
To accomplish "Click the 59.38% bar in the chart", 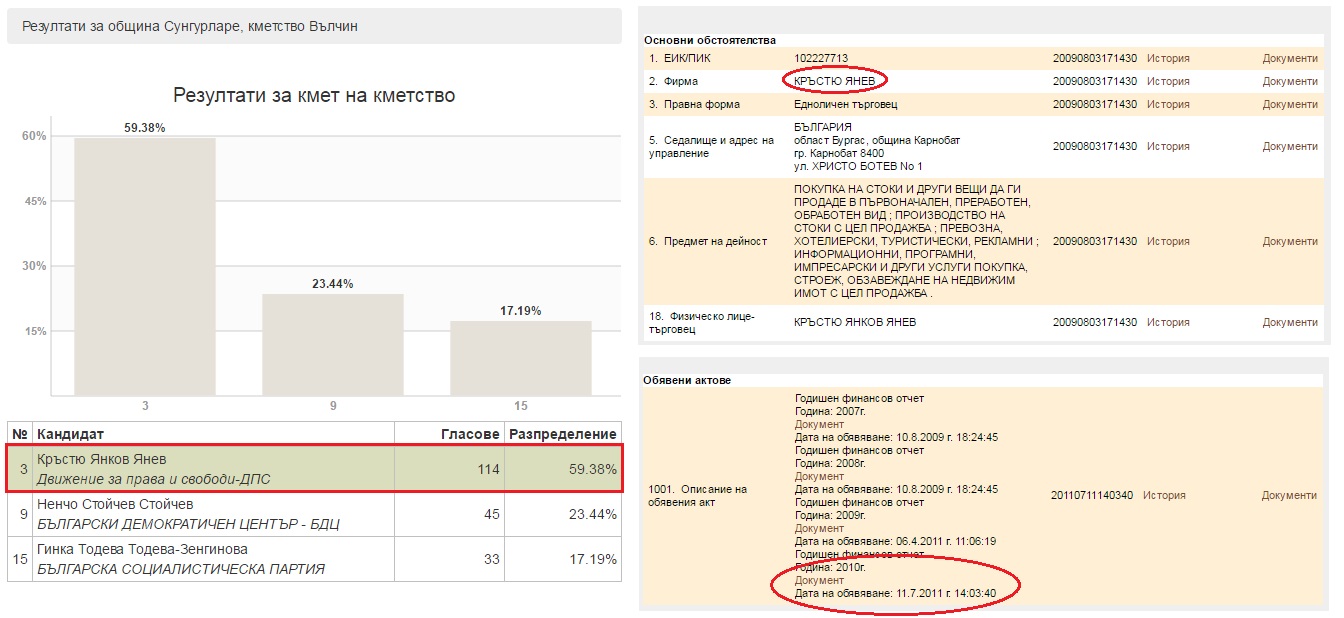I will 145,266.
